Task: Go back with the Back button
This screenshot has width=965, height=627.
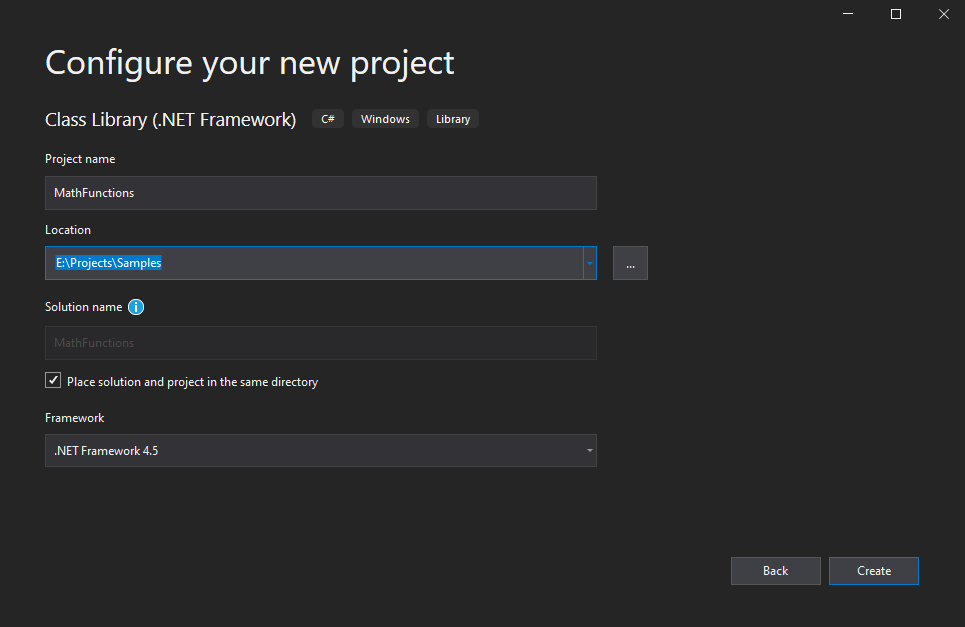Action: [775, 570]
